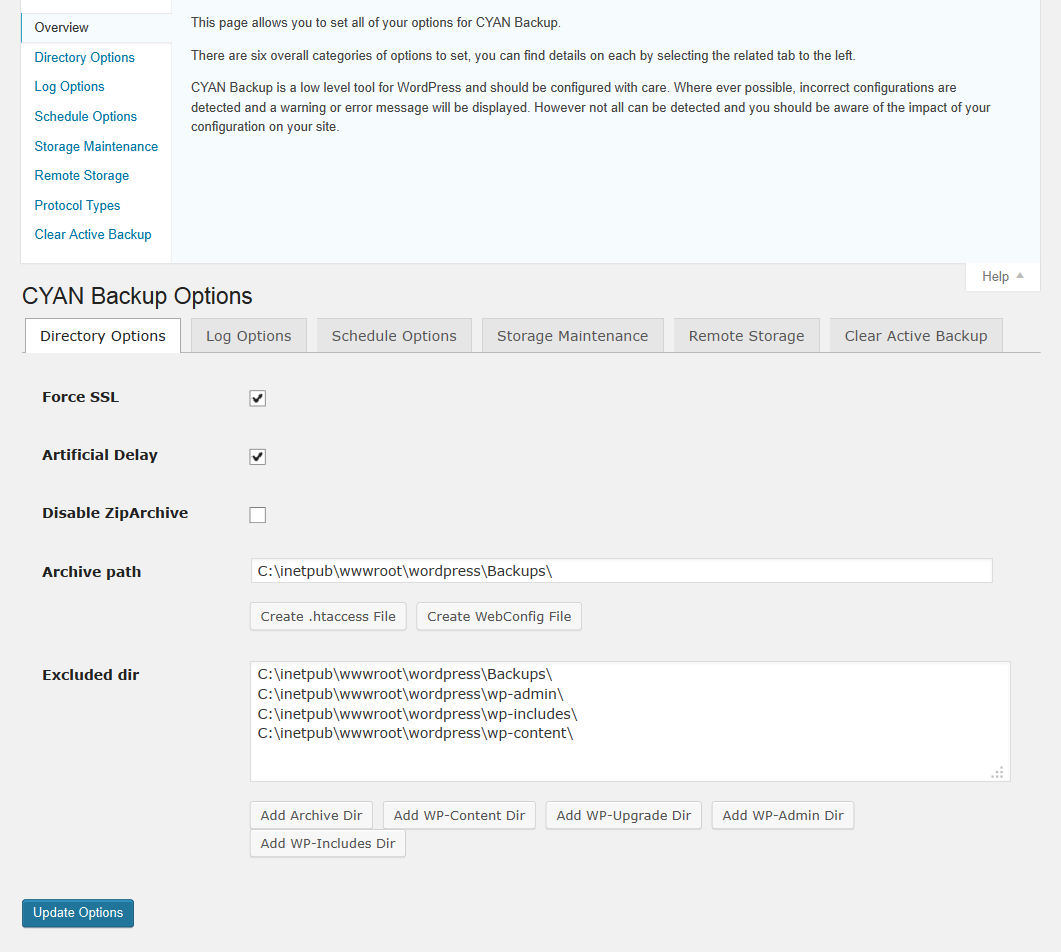This screenshot has width=1061, height=952.
Task: Switch to the Clear Active Backup settings tab
Action: pyautogui.click(x=916, y=336)
